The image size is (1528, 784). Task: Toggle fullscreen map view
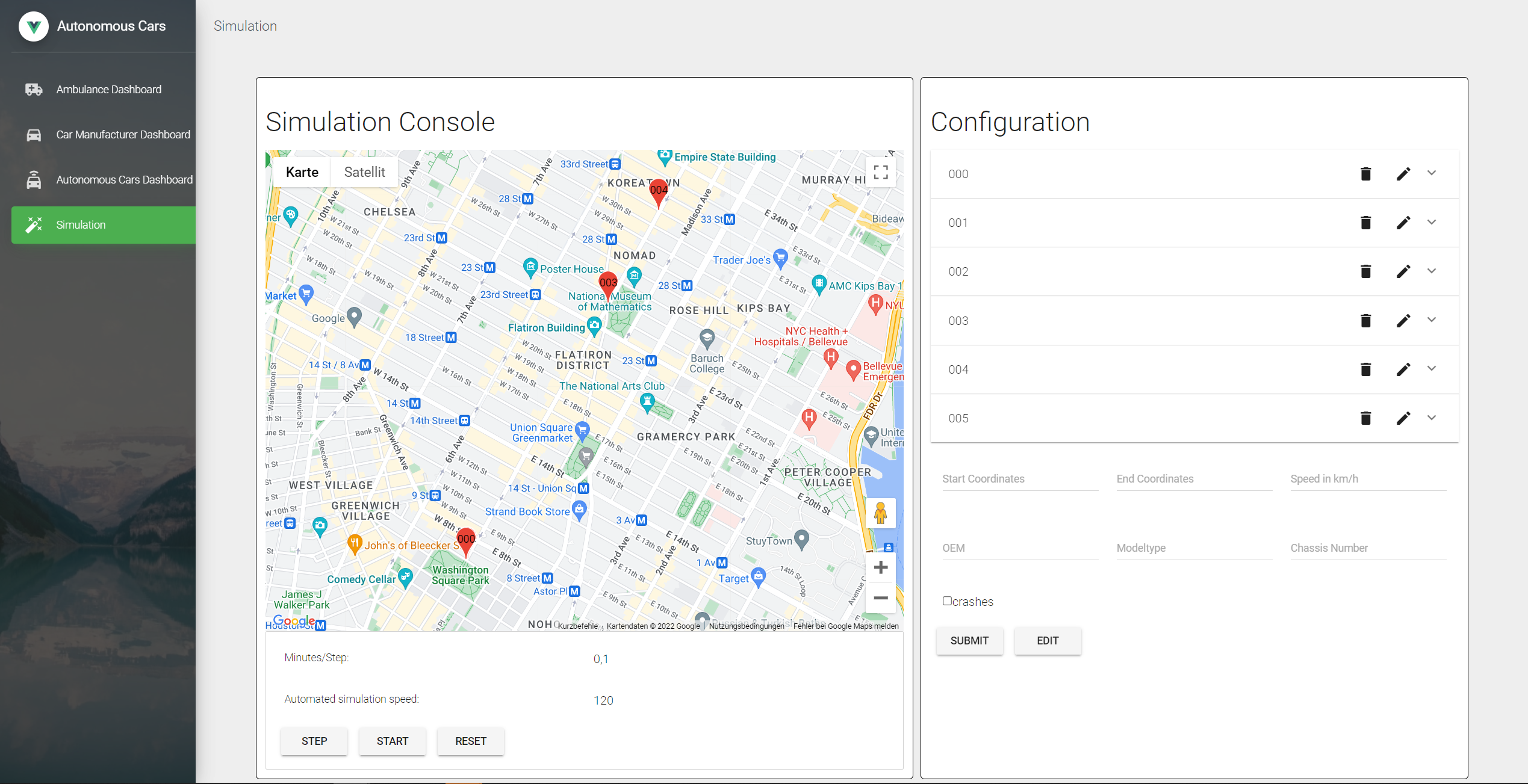tap(880, 173)
